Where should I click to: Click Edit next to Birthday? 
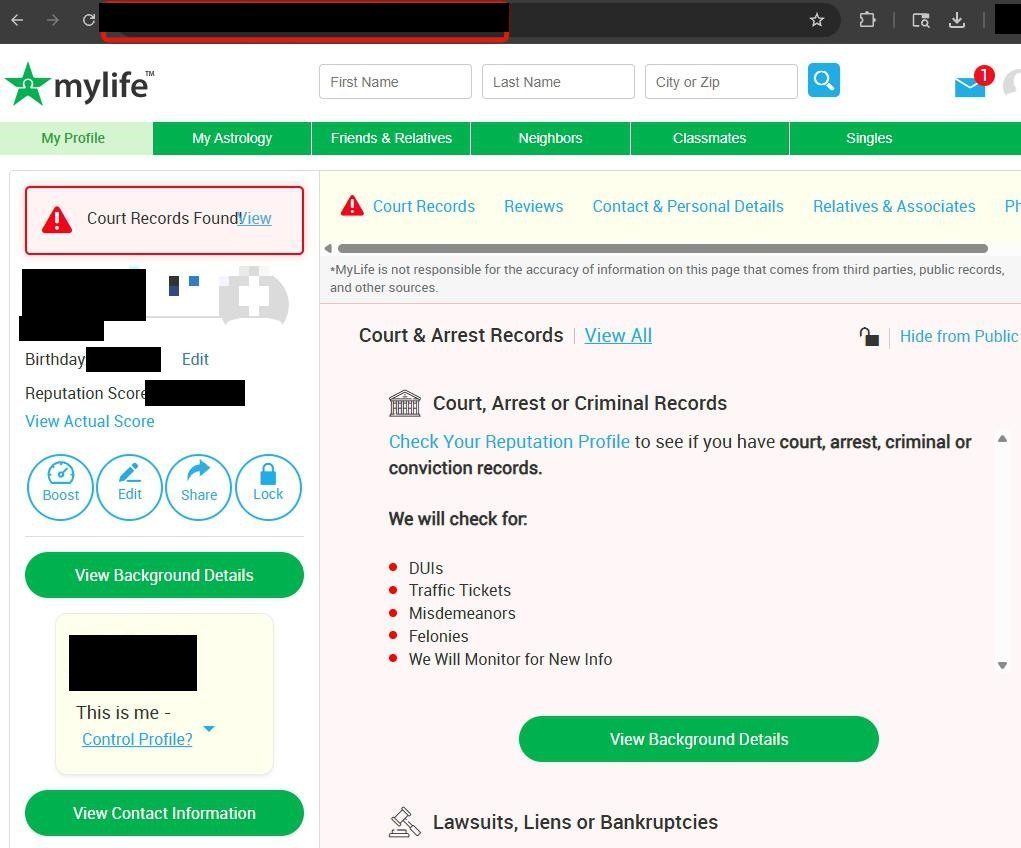195,360
